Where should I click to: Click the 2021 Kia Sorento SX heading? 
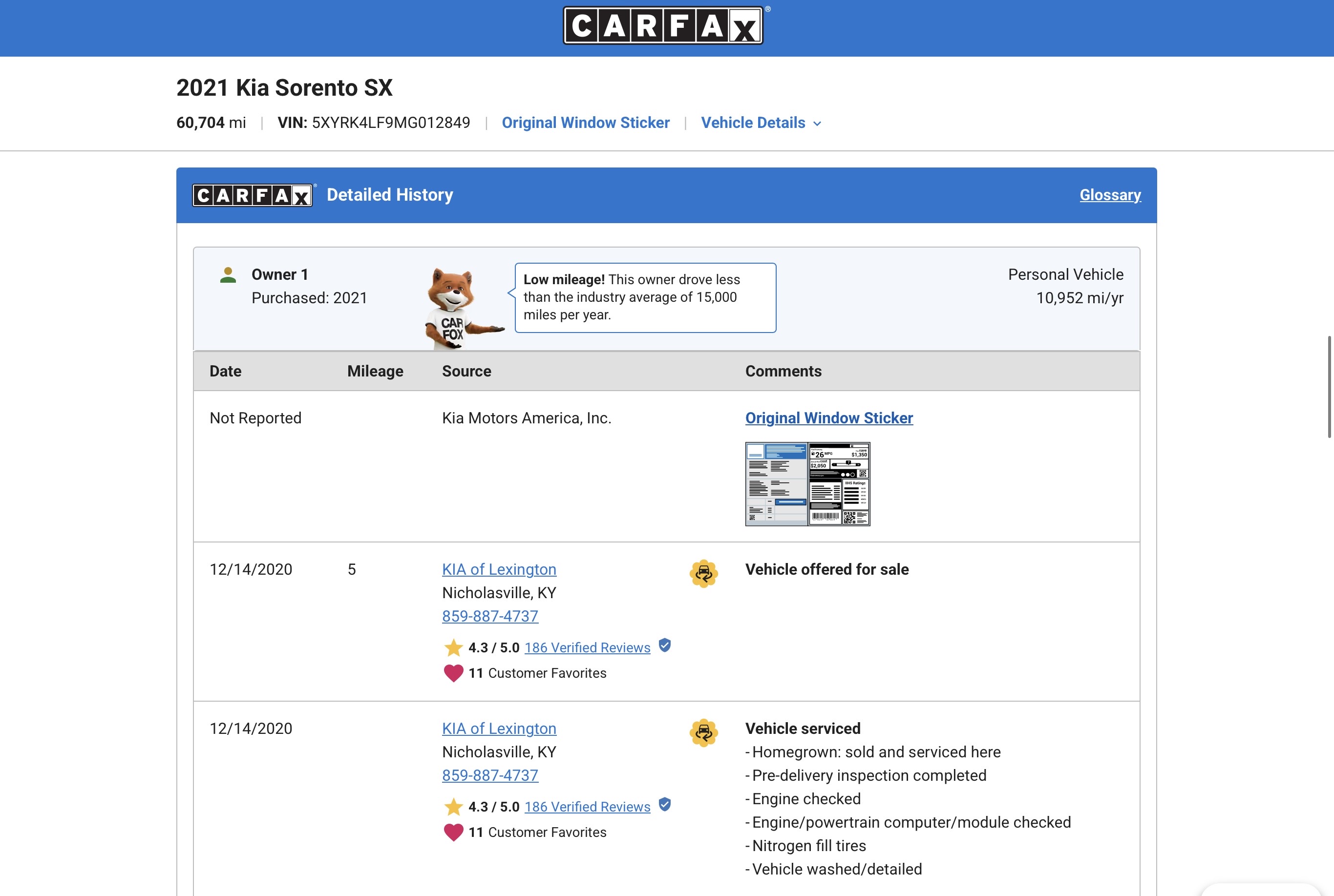click(284, 88)
